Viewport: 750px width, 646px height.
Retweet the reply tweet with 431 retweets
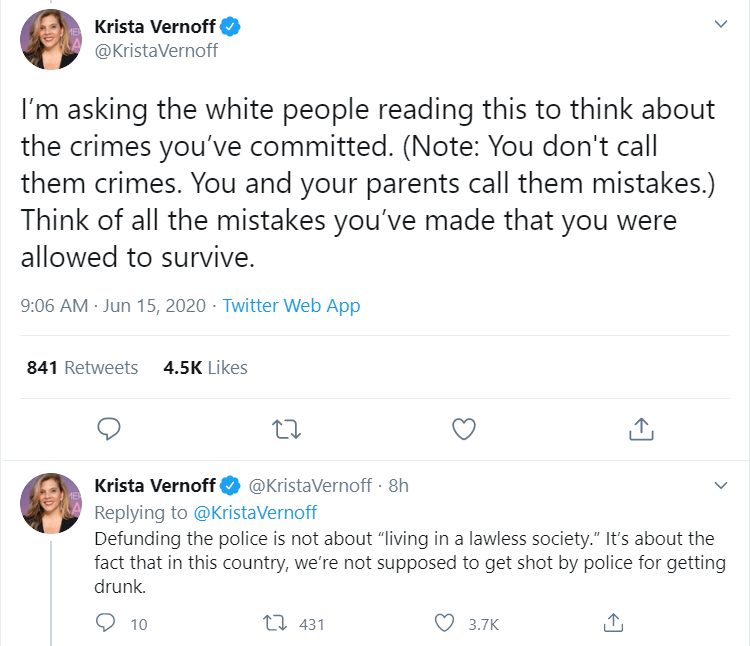[275, 623]
